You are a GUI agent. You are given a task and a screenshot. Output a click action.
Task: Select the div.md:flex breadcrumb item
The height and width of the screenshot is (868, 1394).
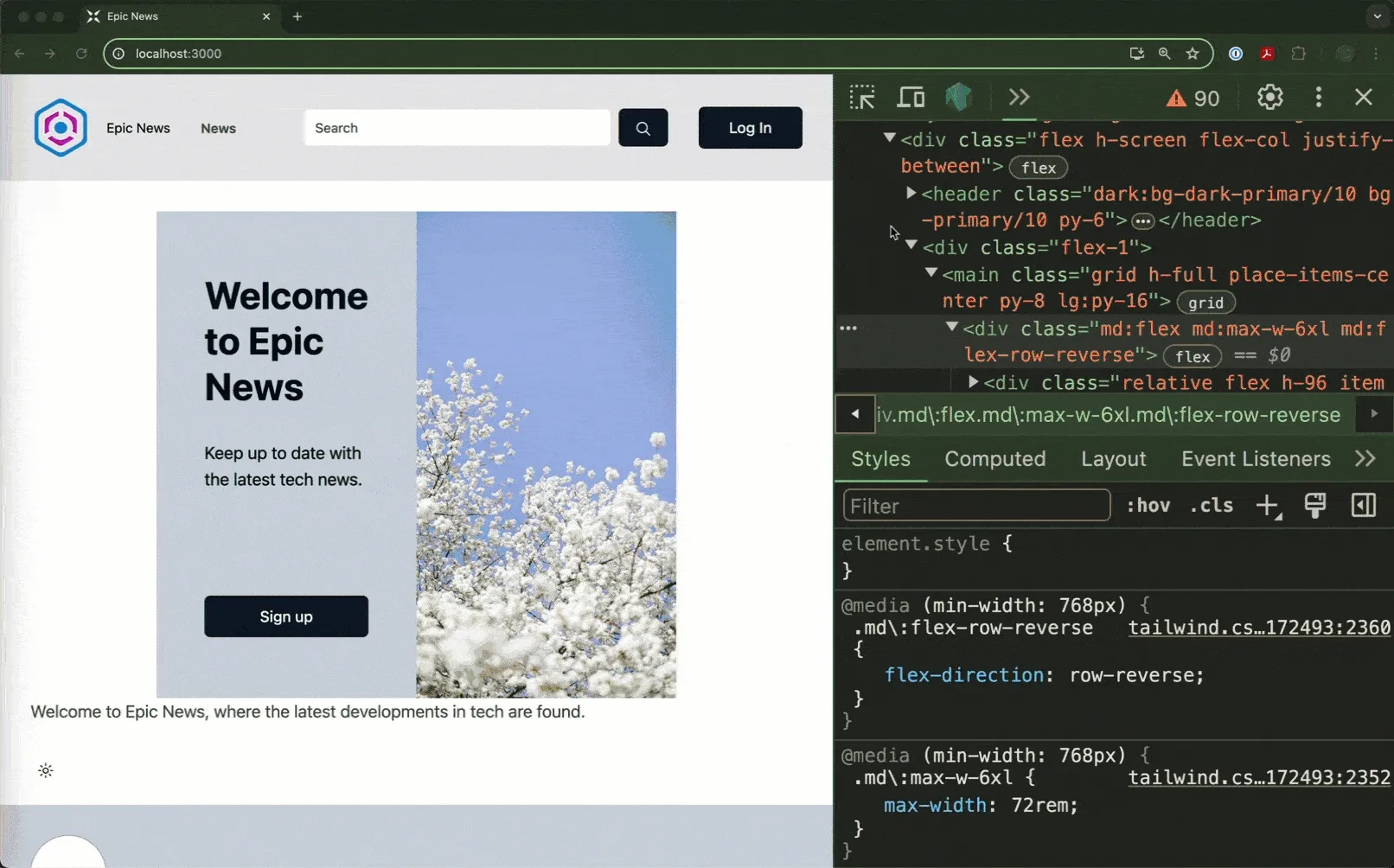tap(1109, 415)
